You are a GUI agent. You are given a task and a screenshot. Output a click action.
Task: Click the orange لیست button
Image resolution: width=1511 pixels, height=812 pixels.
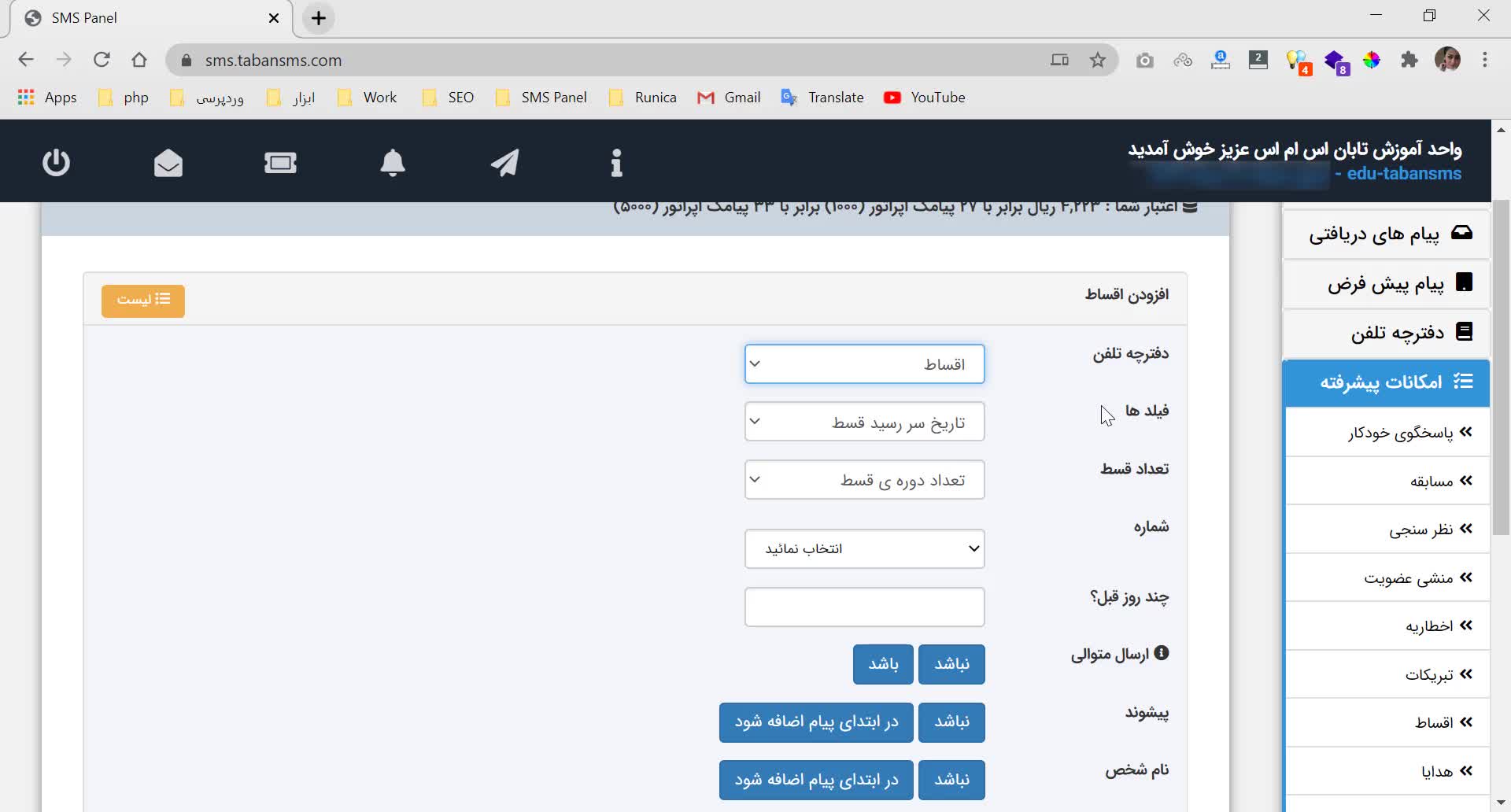pyautogui.click(x=143, y=301)
